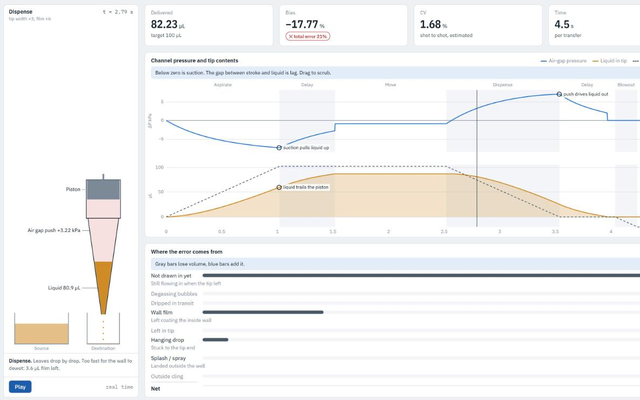The height and width of the screenshot is (400, 640).
Task: Click the 'Air gap push +3.22 kPa' label
Action: (54, 230)
